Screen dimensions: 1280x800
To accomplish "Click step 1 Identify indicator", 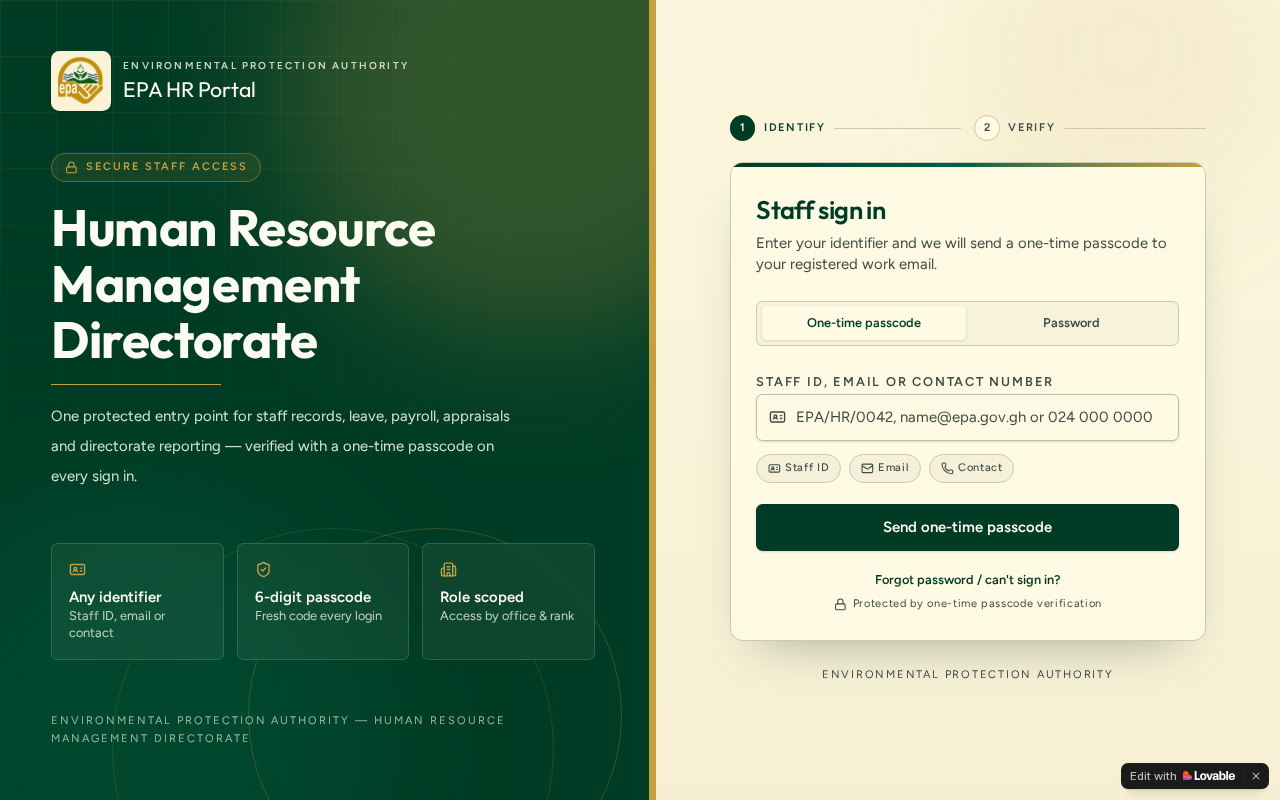I will click(778, 128).
